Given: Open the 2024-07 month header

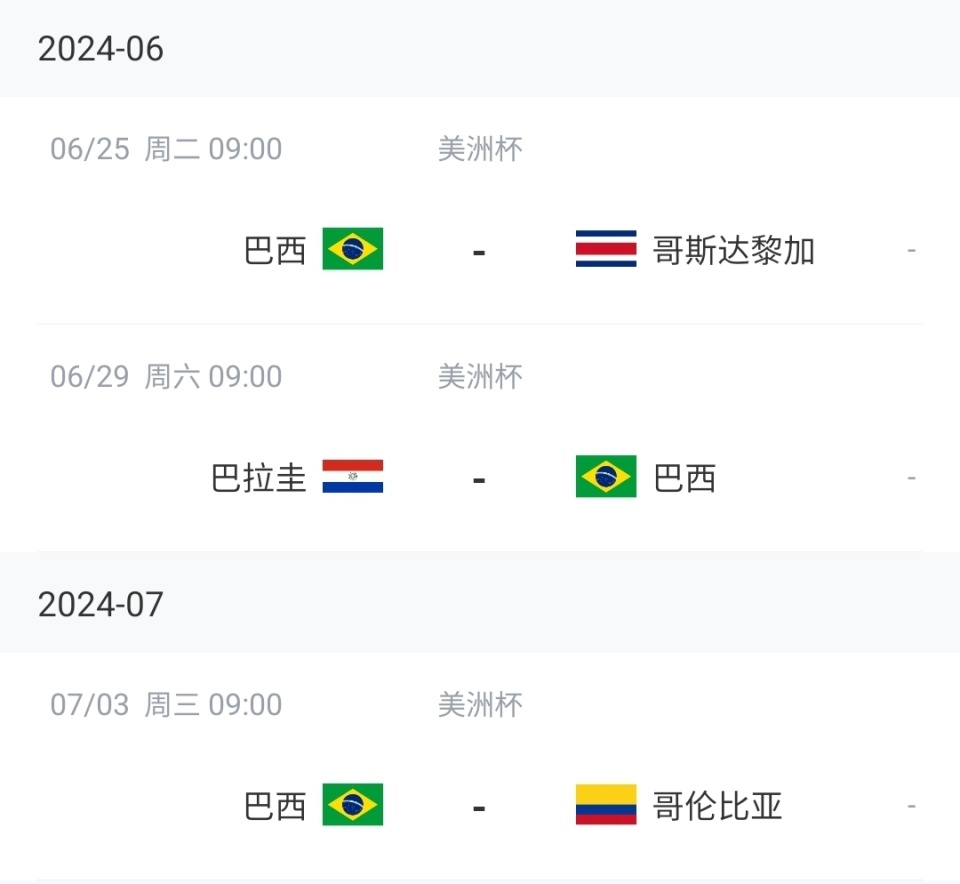Looking at the screenshot, I should (x=100, y=605).
